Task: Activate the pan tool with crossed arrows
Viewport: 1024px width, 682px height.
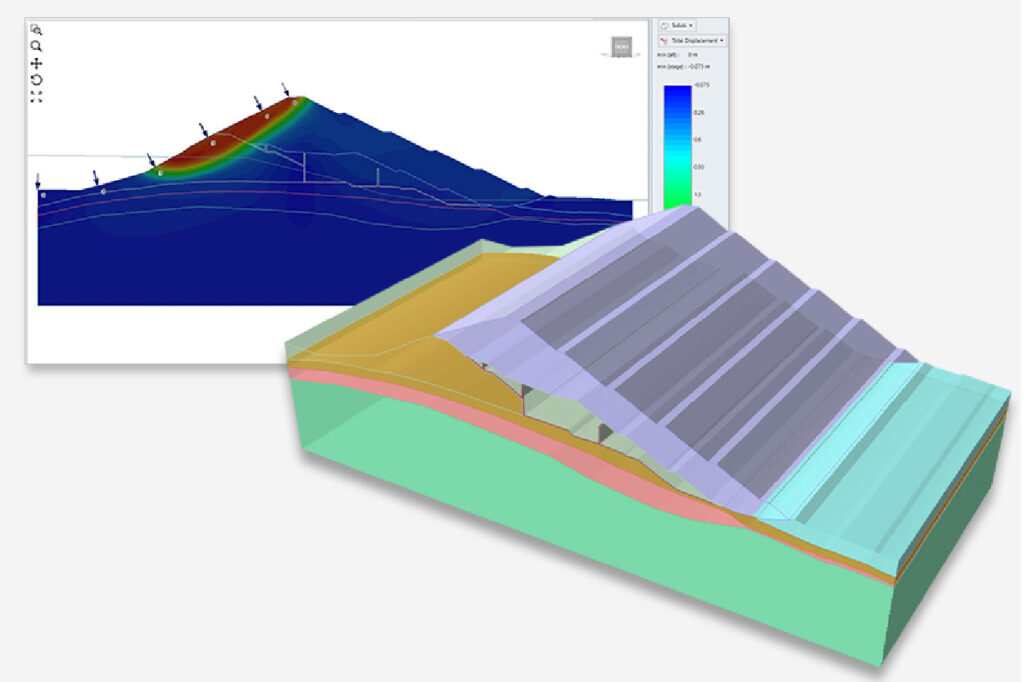Action: click(36, 63)
